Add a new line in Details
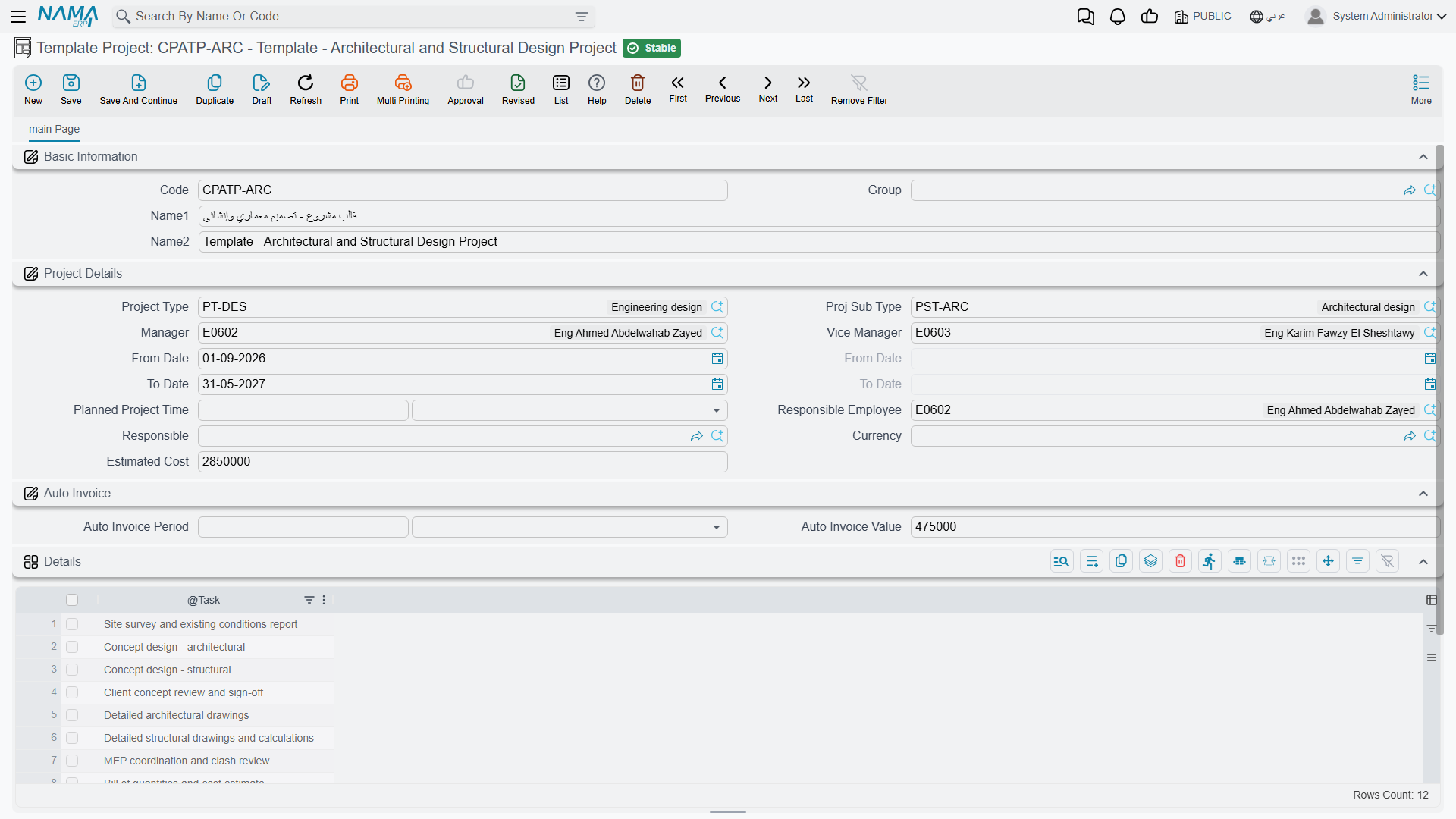The height and width of the screenshot is (819, 1456). 1092,561
